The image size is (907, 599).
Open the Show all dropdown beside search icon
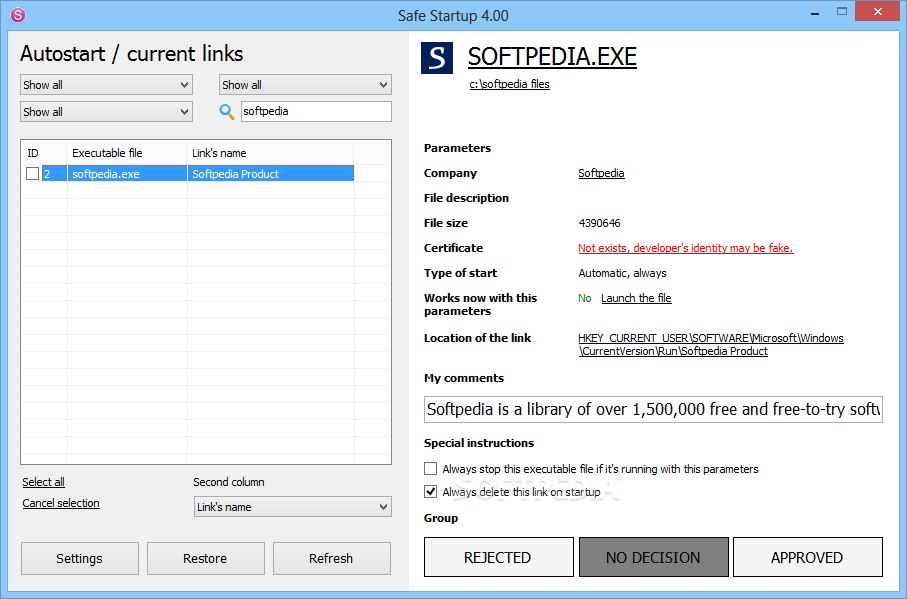click(106, 112)
